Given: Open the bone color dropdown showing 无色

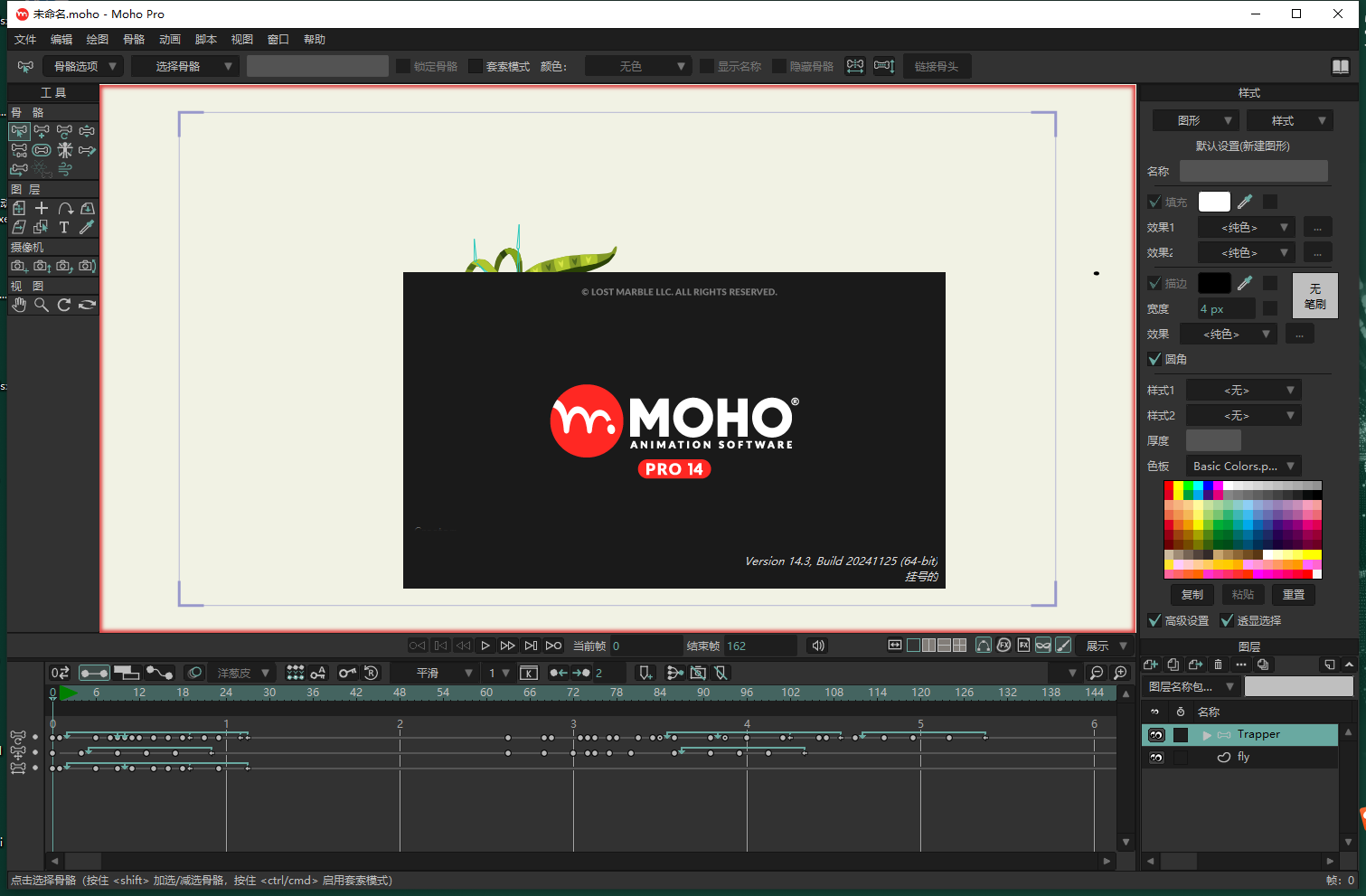Looking at the screenshot, I should click(x=638, y=66).
